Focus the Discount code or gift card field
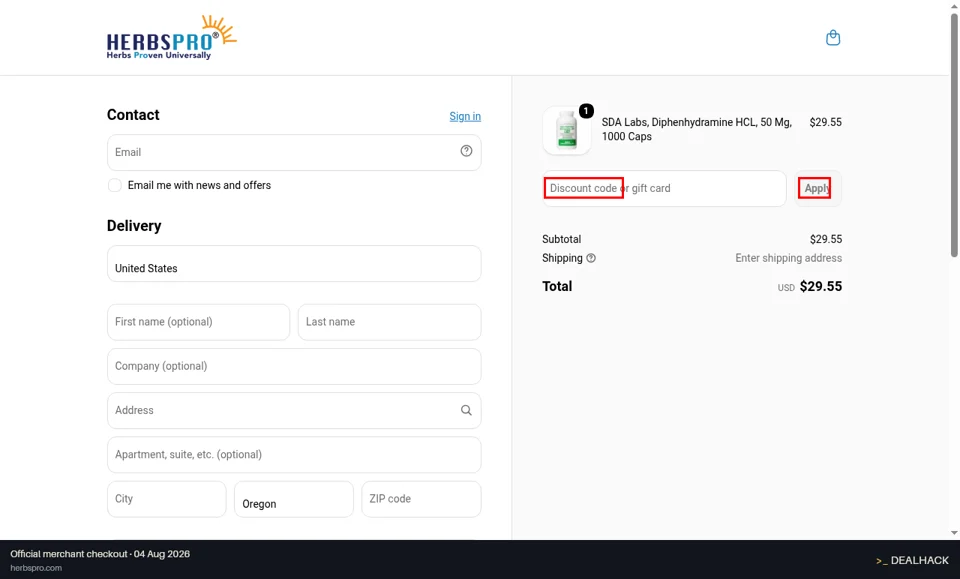The height and width of the screenshot is (579, 960). pyautogui.click(x=664, y=189)
